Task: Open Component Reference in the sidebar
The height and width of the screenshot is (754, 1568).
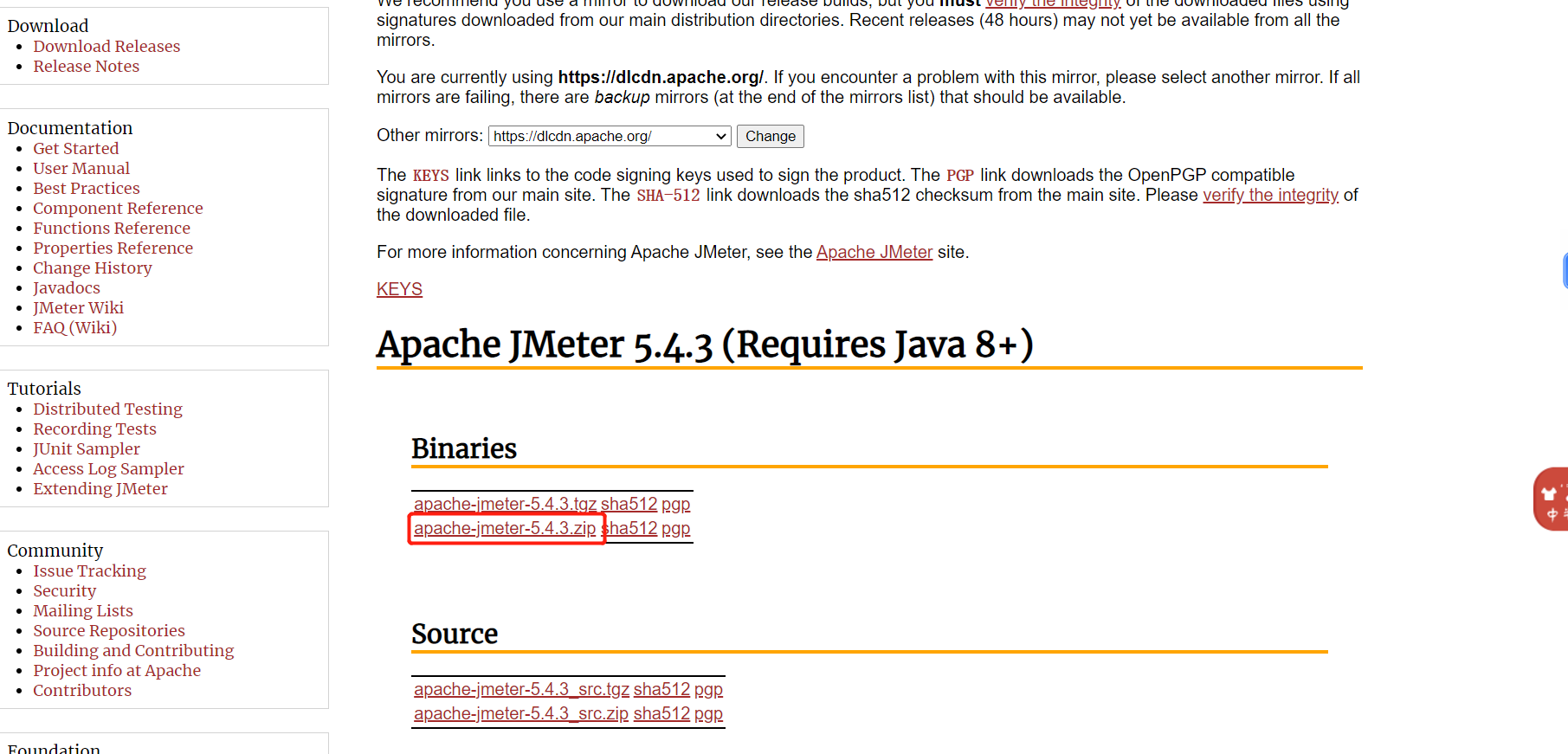Action: pos(118,208)
